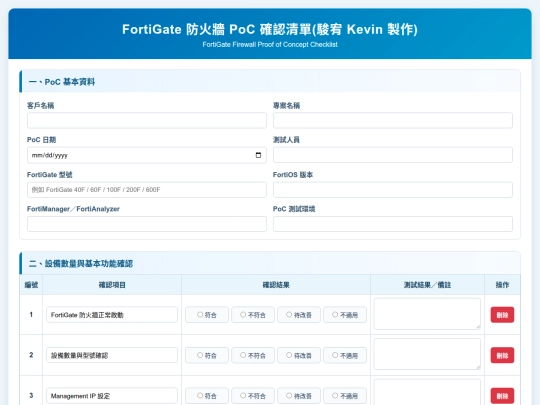This screenshot has width=540, height=405.
Task: Click the 客戶名稱 input field
Action: click(x=147, y=121)
